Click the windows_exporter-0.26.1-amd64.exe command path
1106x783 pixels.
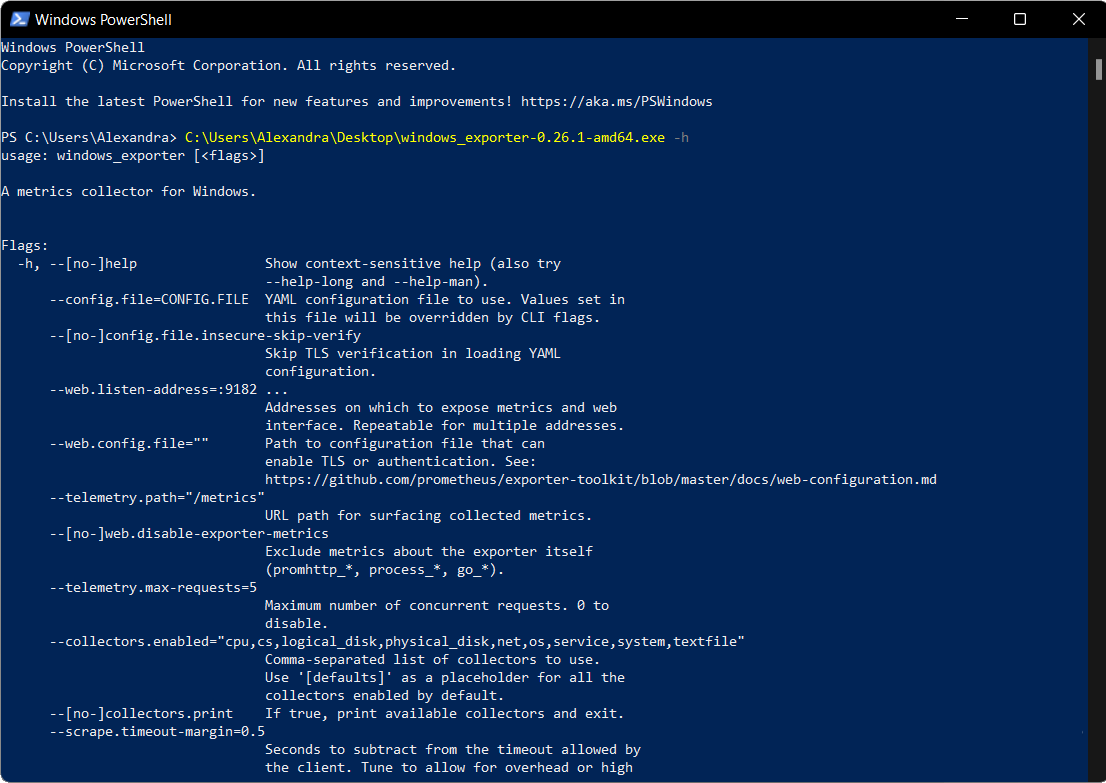point(424,138)
